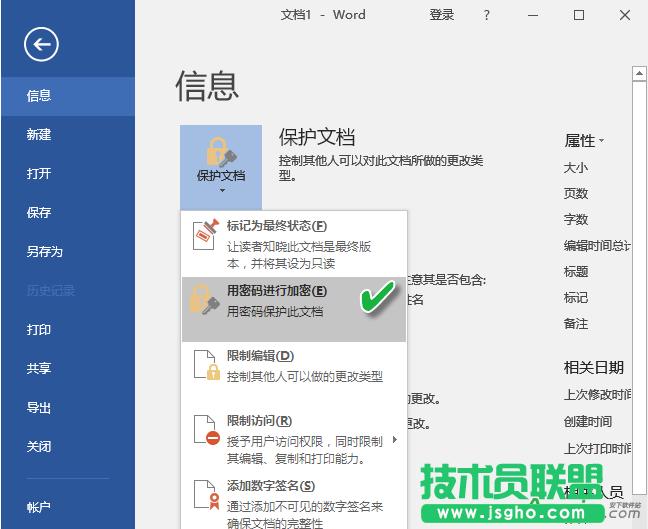This screenshot has height=529, width=648.
Task: Choose 标记为最终状态(F) menu entry
Action: pos(277,227)
